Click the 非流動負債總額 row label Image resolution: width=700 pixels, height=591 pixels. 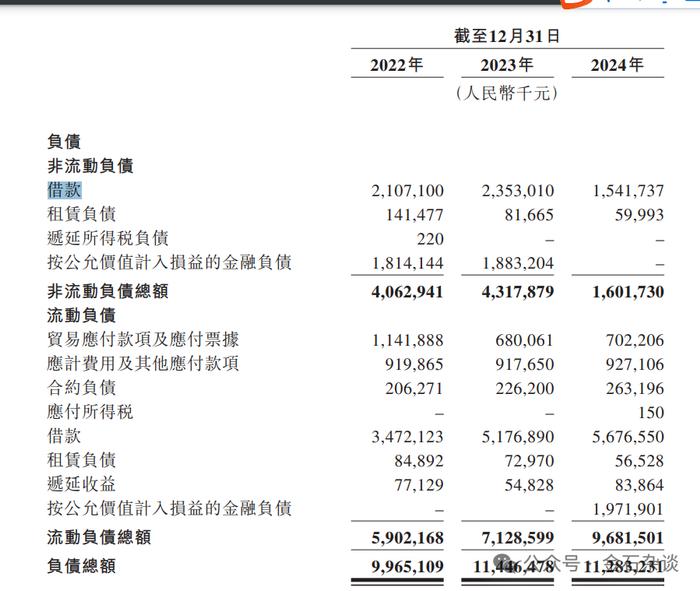tap(108, 291)
